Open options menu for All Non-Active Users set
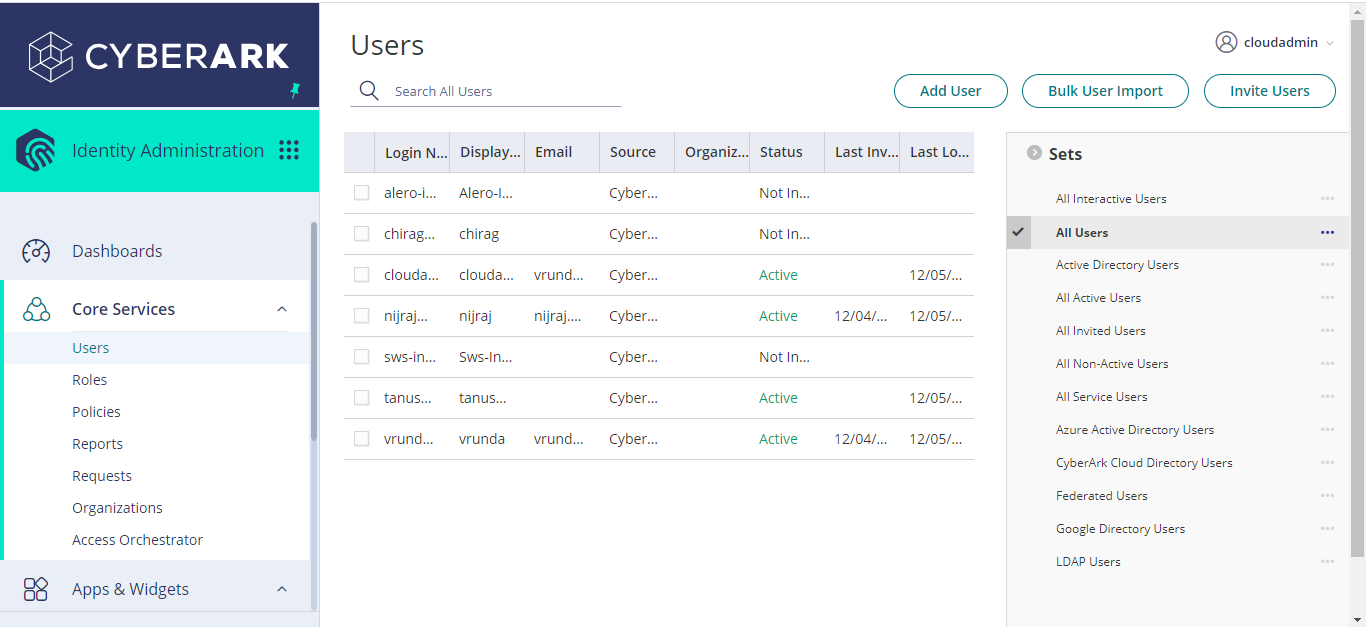This screenshot has height=627, width=1366. tap(1327, 364)
